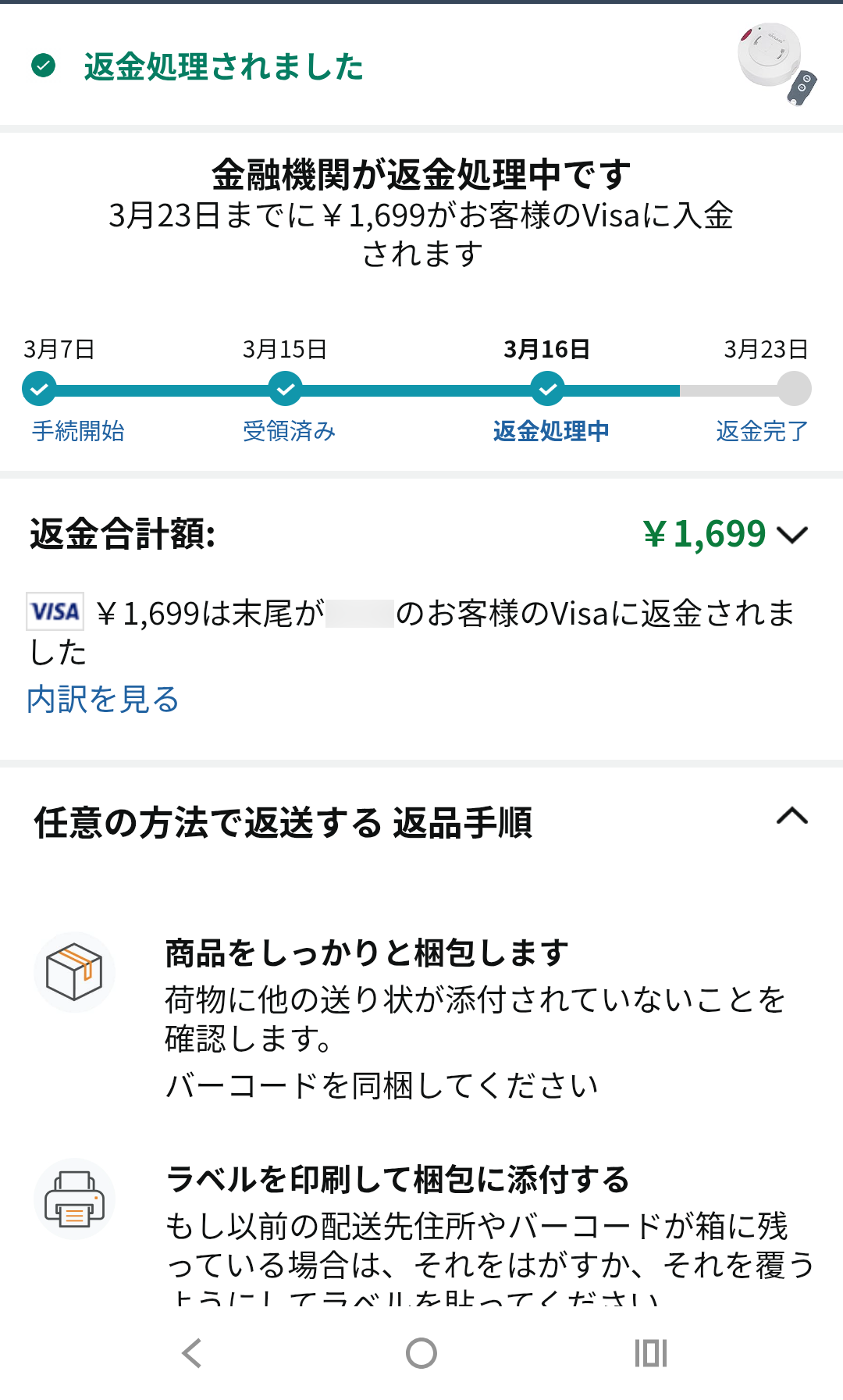Viewport: 843px width, 1400px height.
Task: Select the 受領済み step marker on March 15
Action: (286, 389)
